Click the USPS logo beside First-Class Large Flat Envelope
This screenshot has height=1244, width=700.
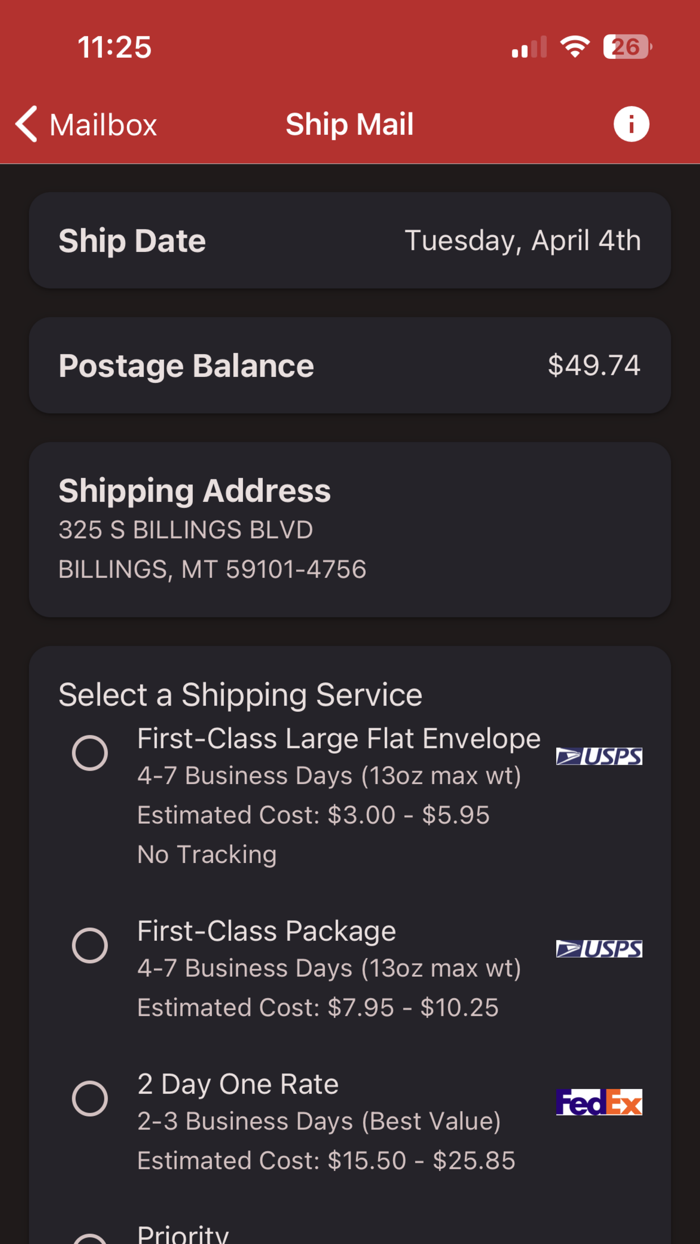coord(599,756)
